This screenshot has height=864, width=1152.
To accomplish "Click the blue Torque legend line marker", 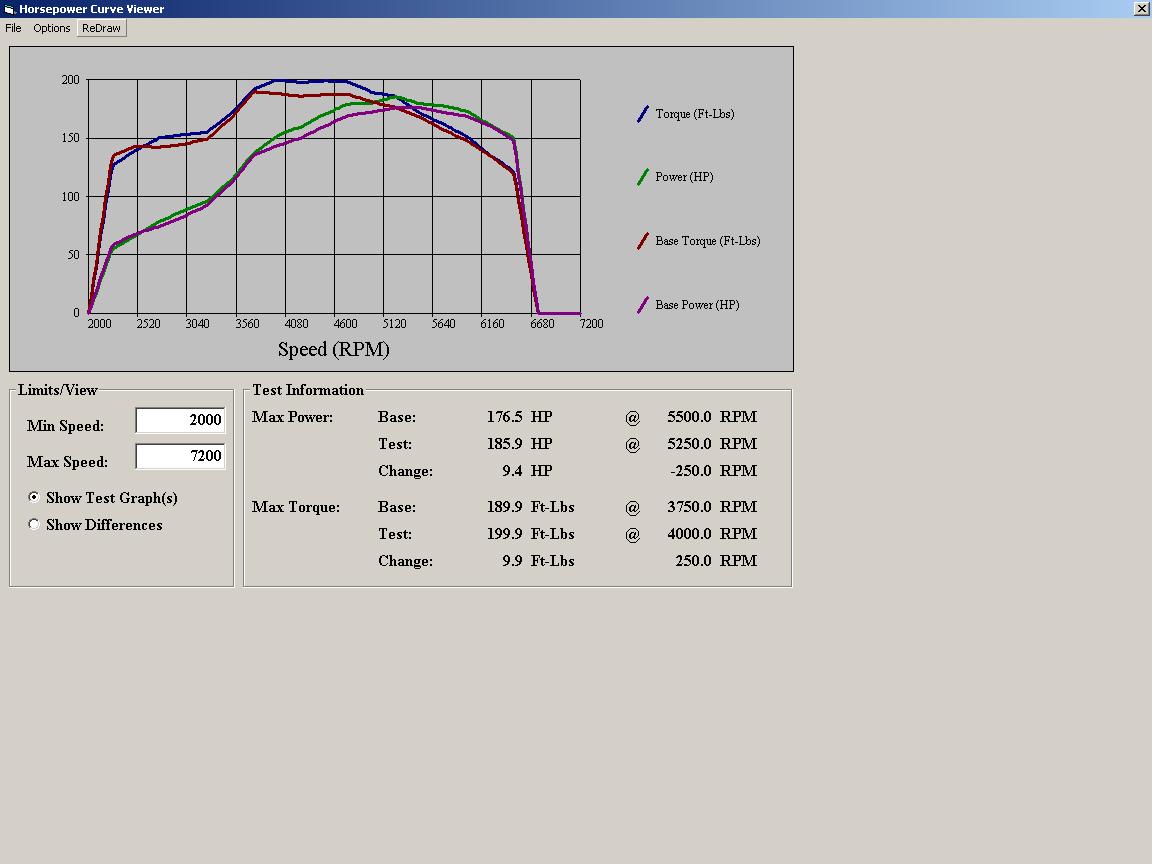I will [x=643, y=114].
